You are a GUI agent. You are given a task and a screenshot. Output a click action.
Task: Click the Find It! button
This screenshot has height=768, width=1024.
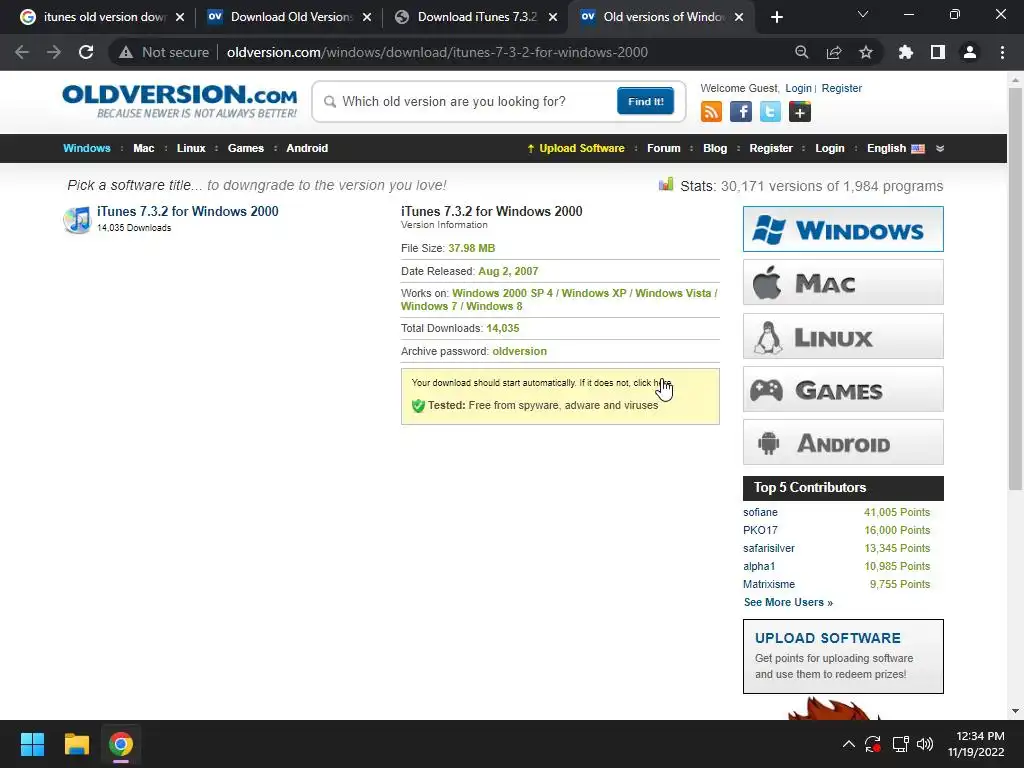point(645,101)
